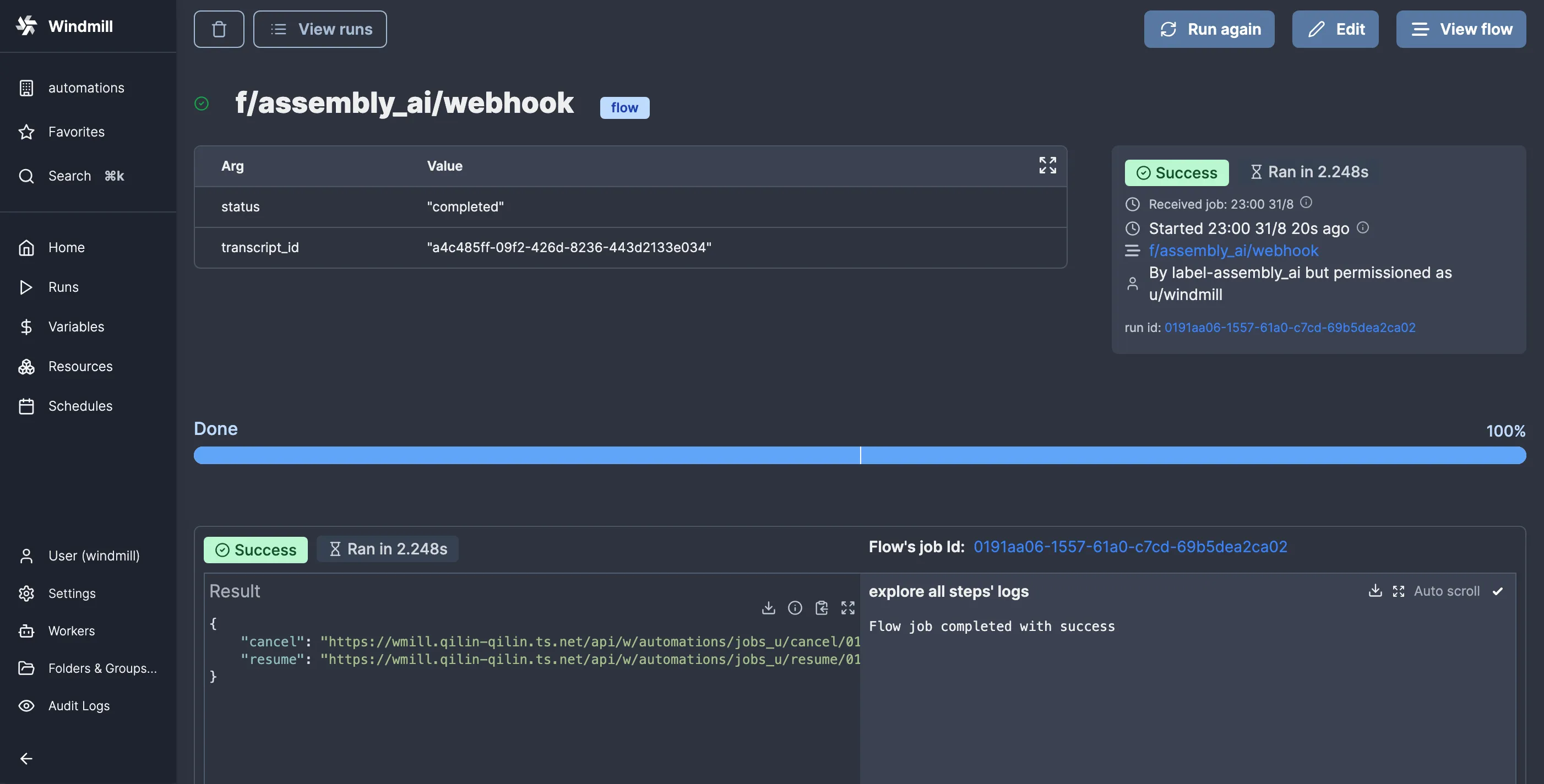Open Audit Logs eye icon item
Viewport: 1544px width, 784px height.
(79, 705)
